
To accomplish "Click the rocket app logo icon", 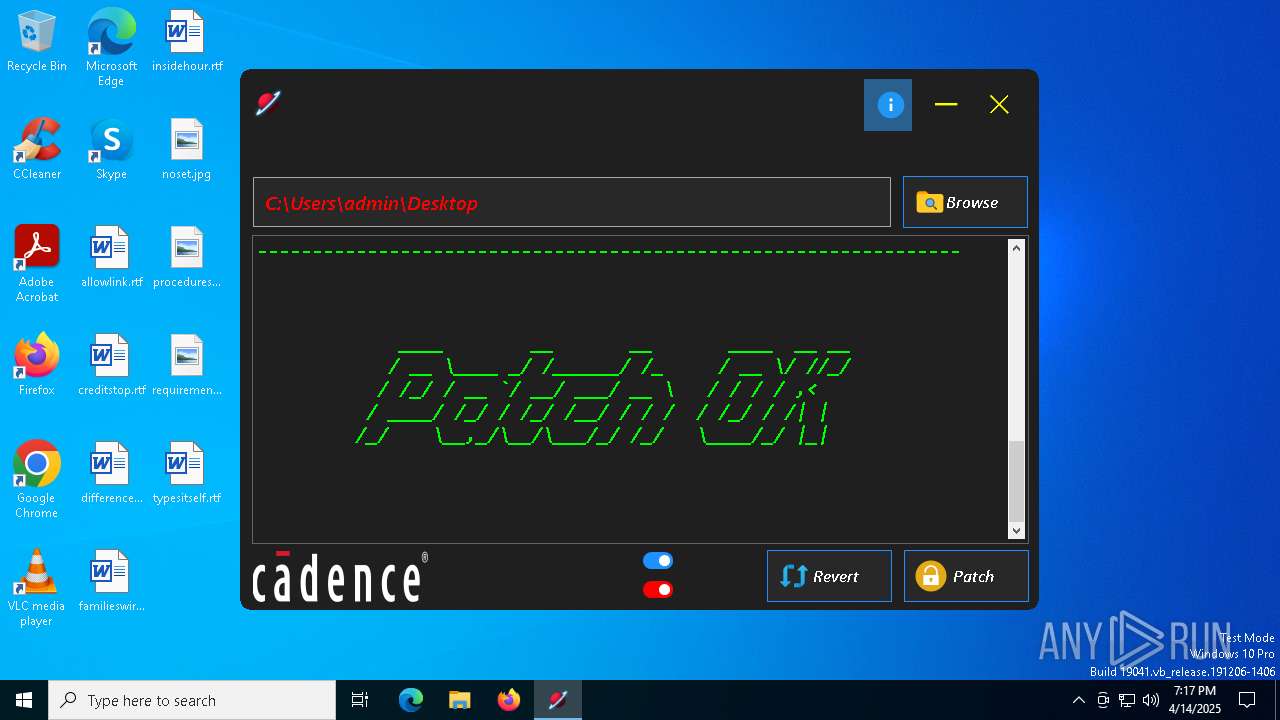I will tap(268, 103).
